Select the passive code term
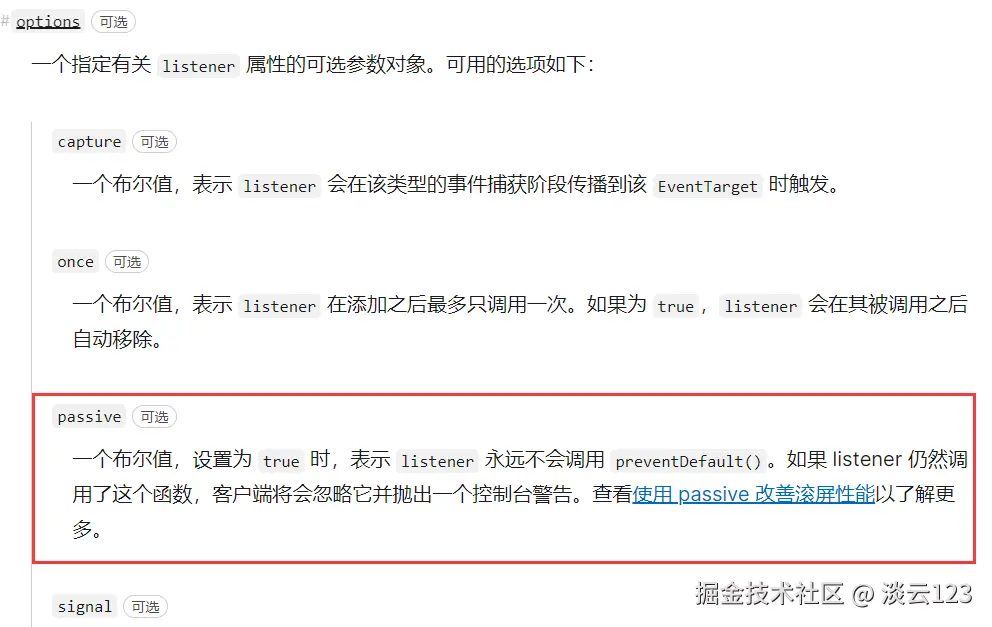 point(89,417)
